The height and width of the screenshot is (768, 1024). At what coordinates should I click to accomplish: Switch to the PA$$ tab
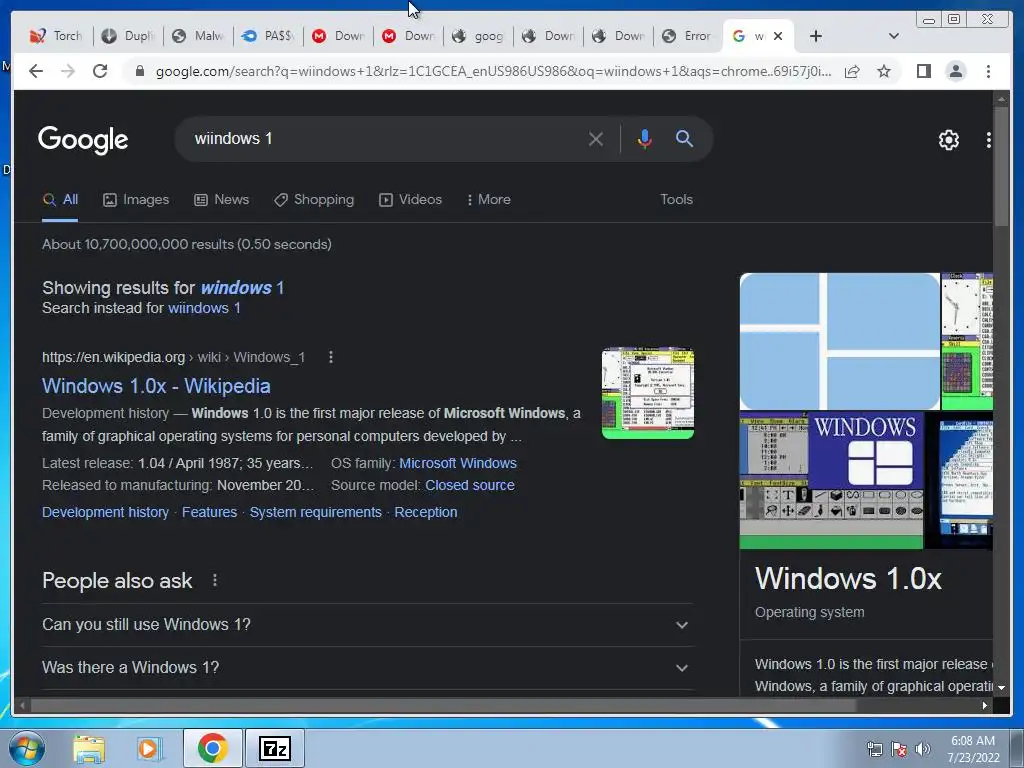[x=268, y=36]
